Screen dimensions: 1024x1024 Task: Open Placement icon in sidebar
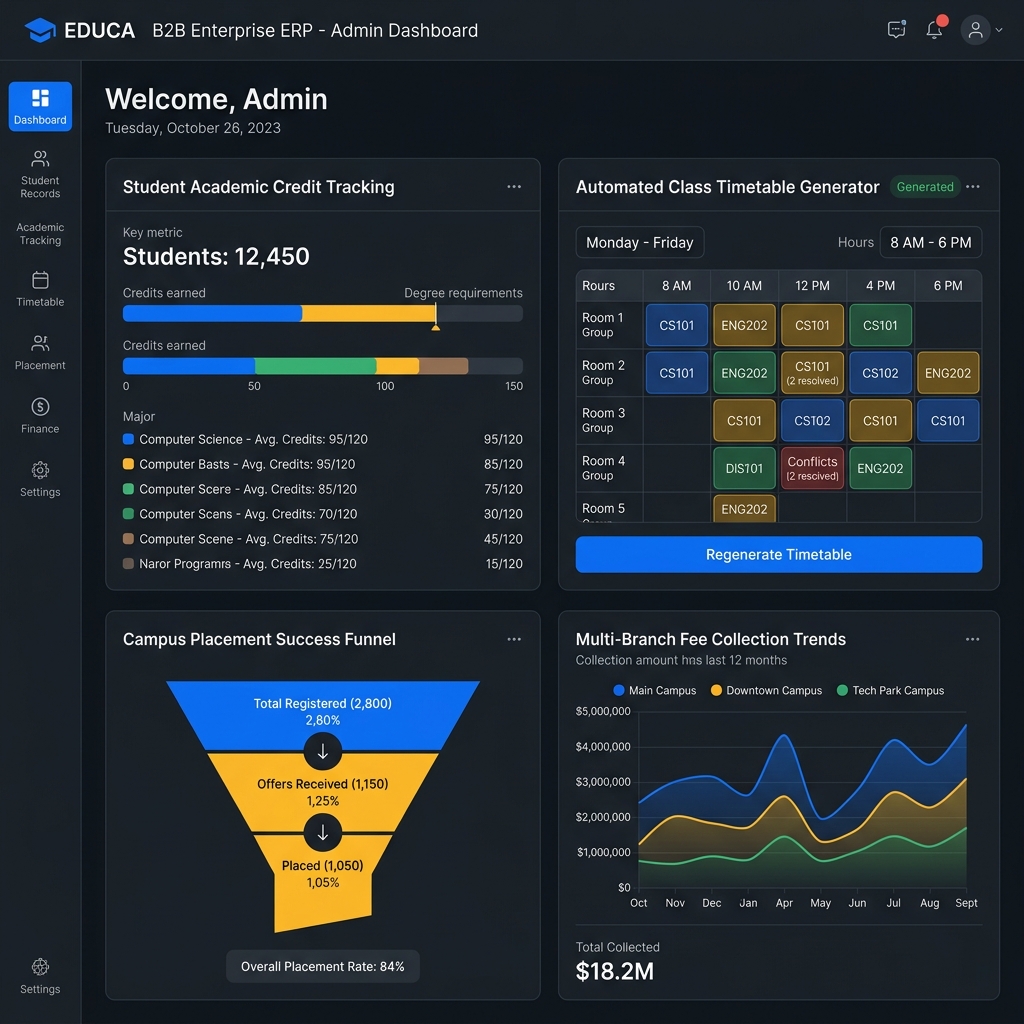click(40, 343)
